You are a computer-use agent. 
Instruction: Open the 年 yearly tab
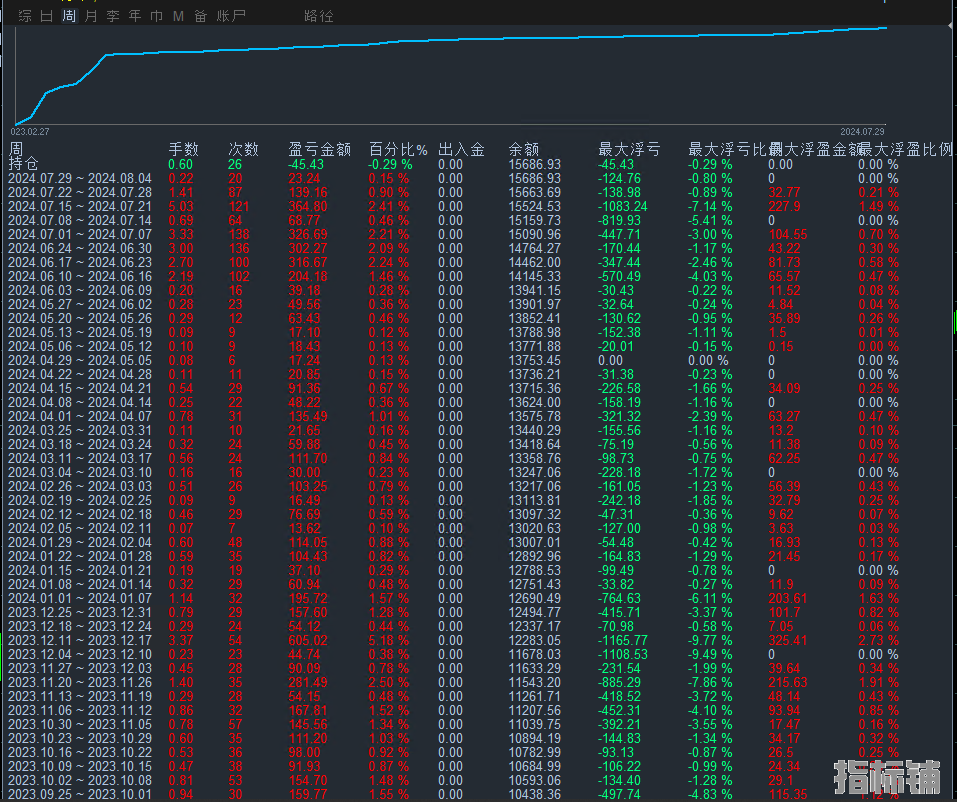(x=135, y=16)
